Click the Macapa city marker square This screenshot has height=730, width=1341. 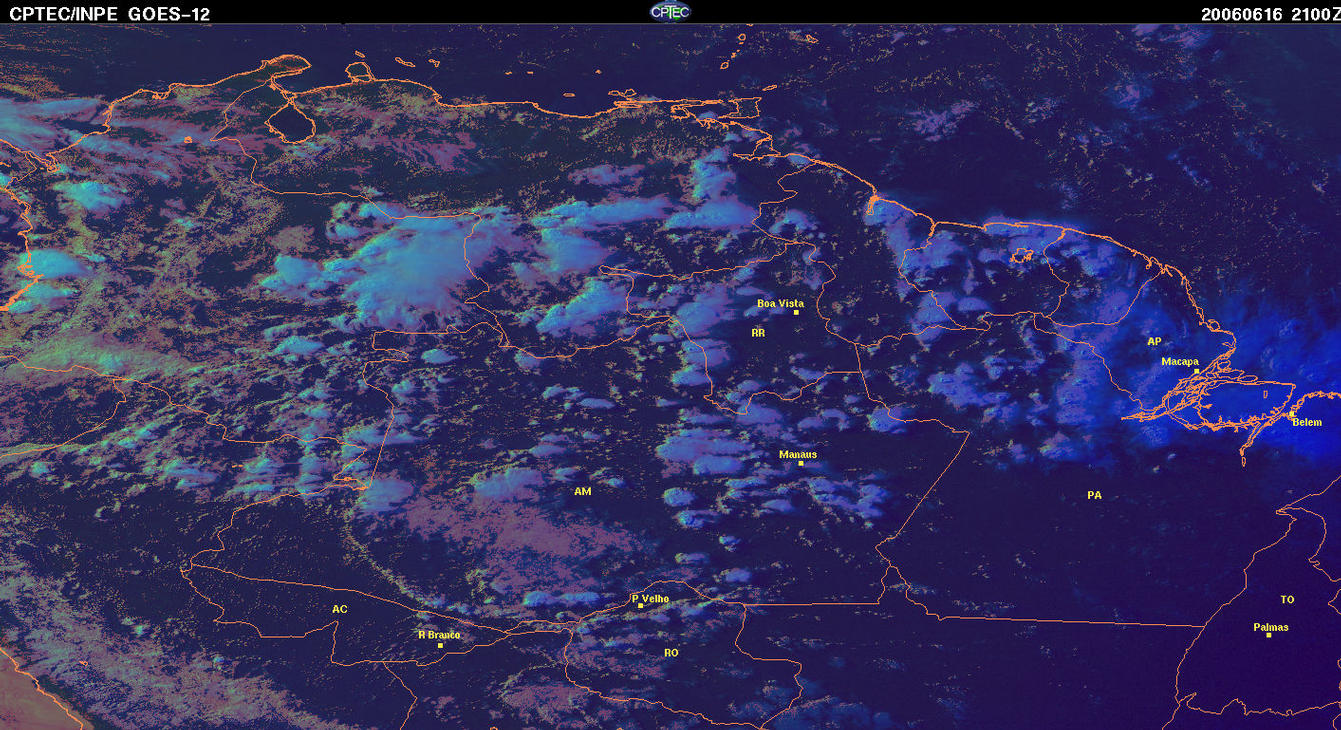pos(1197,371)
